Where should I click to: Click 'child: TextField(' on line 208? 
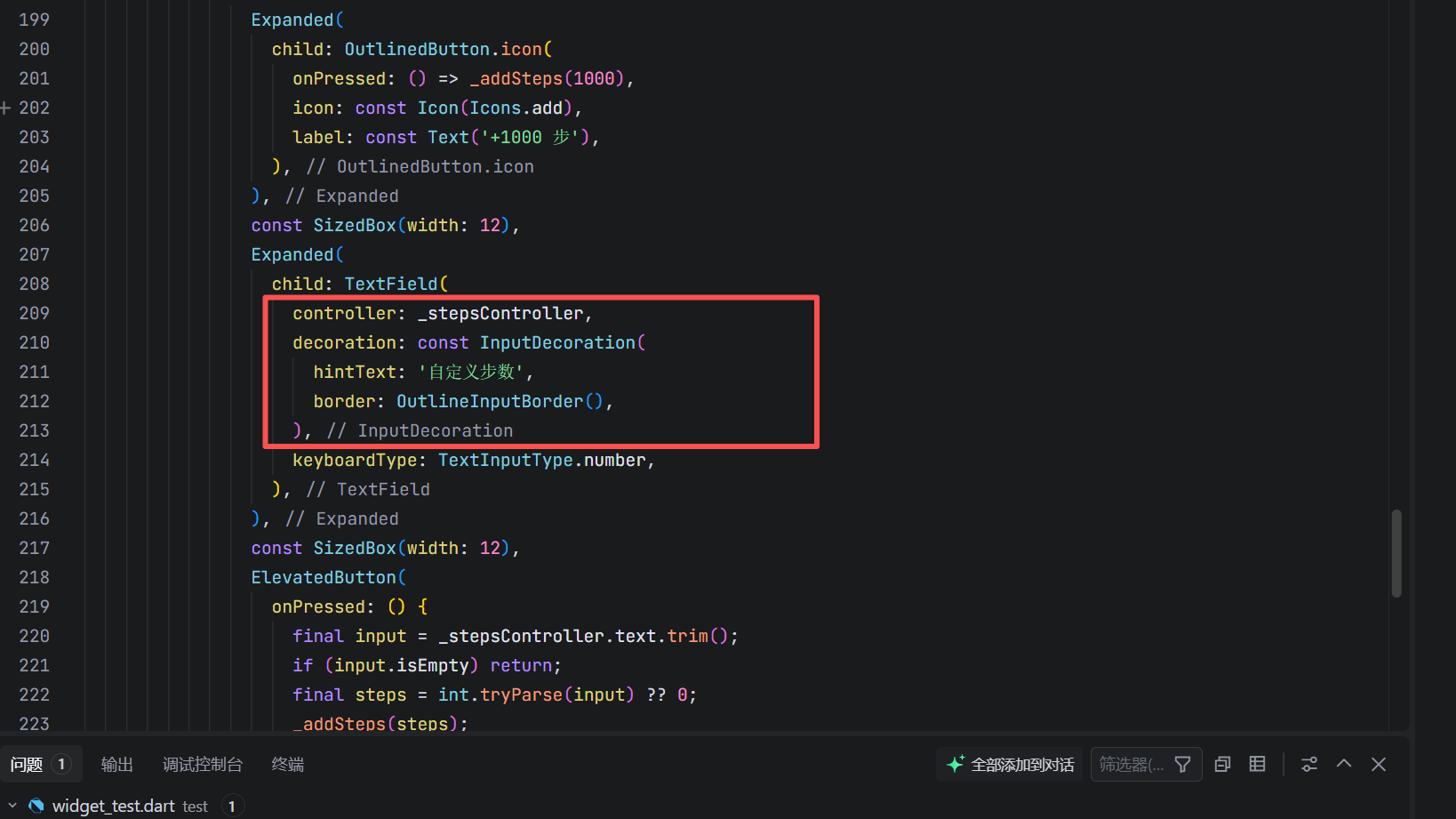tap(360, 284)
